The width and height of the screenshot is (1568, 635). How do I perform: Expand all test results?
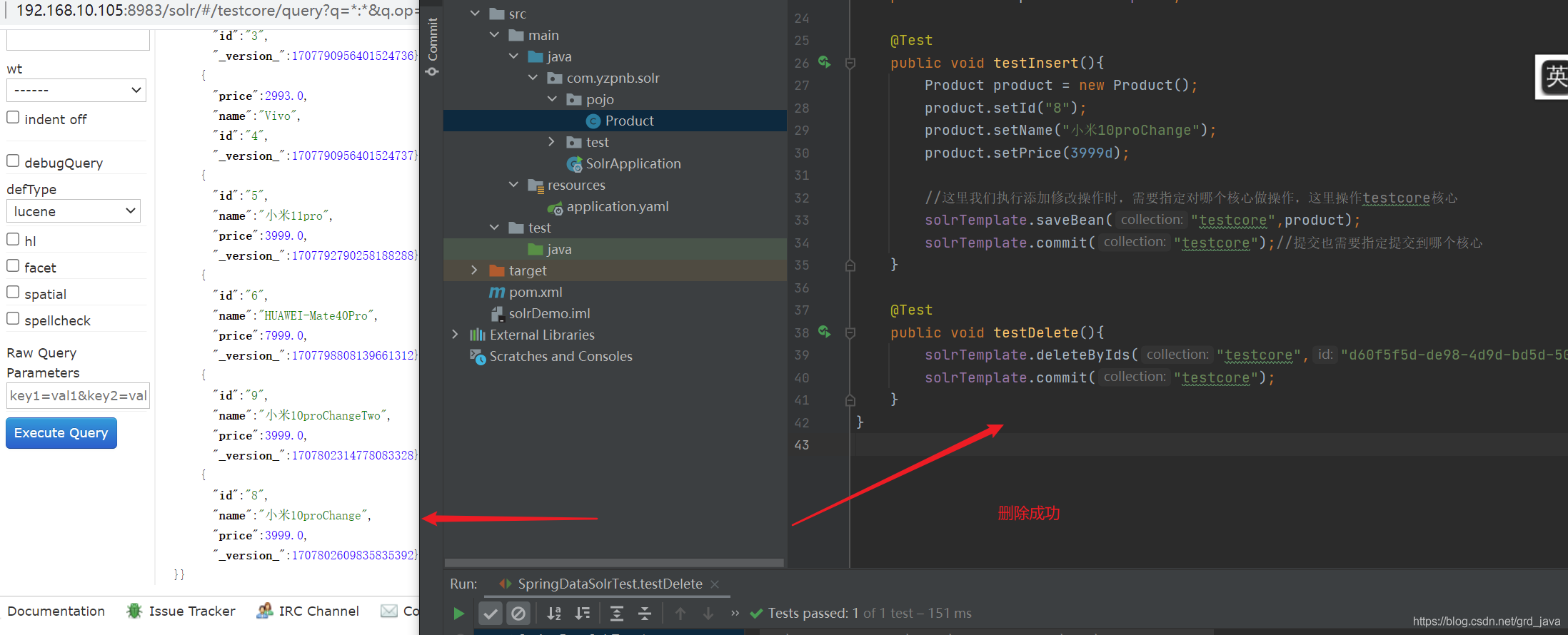tap(617, 614)
